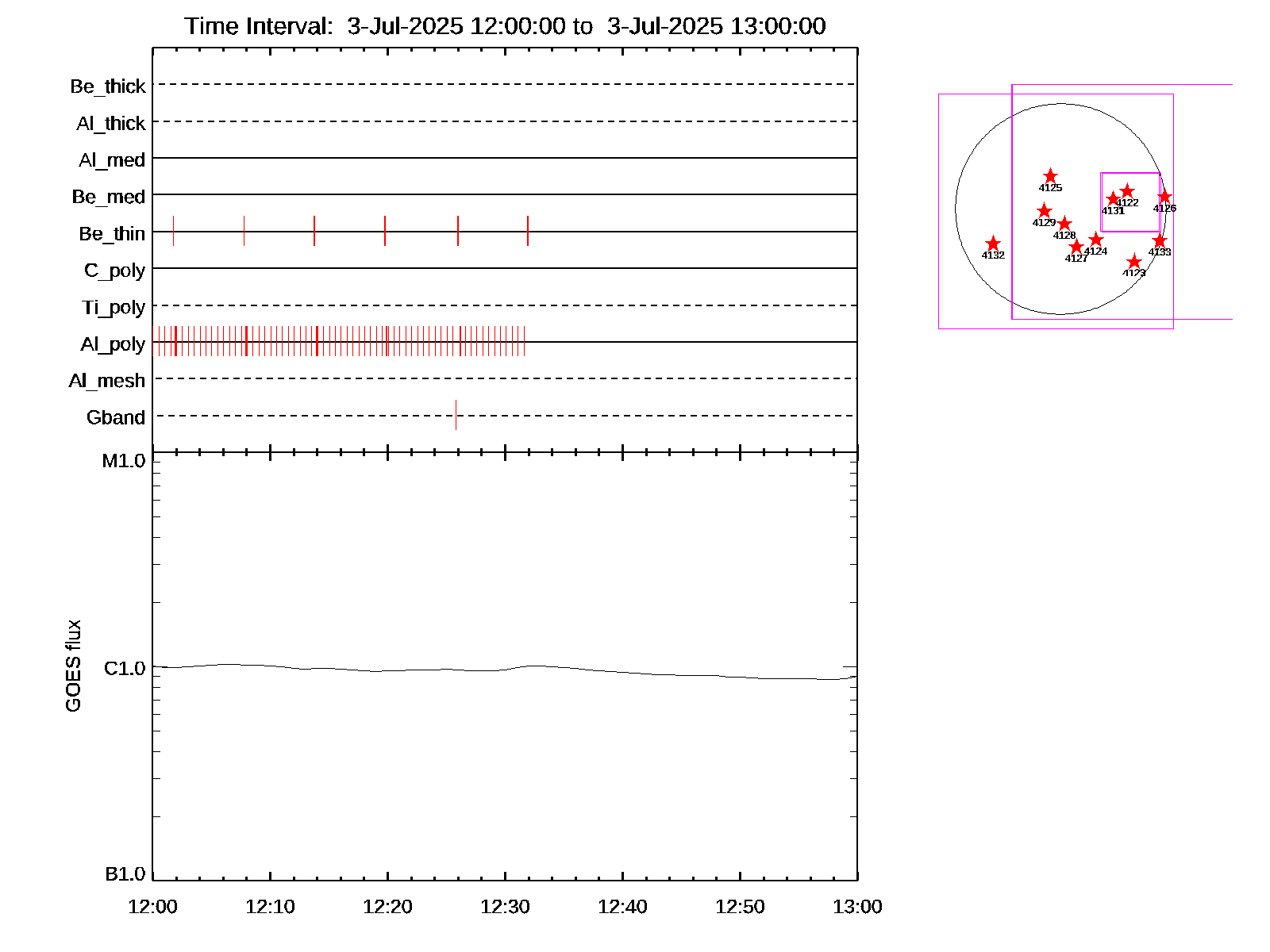Click the Time Interval title text
The image size is (1270, 952).
[505, 26]
